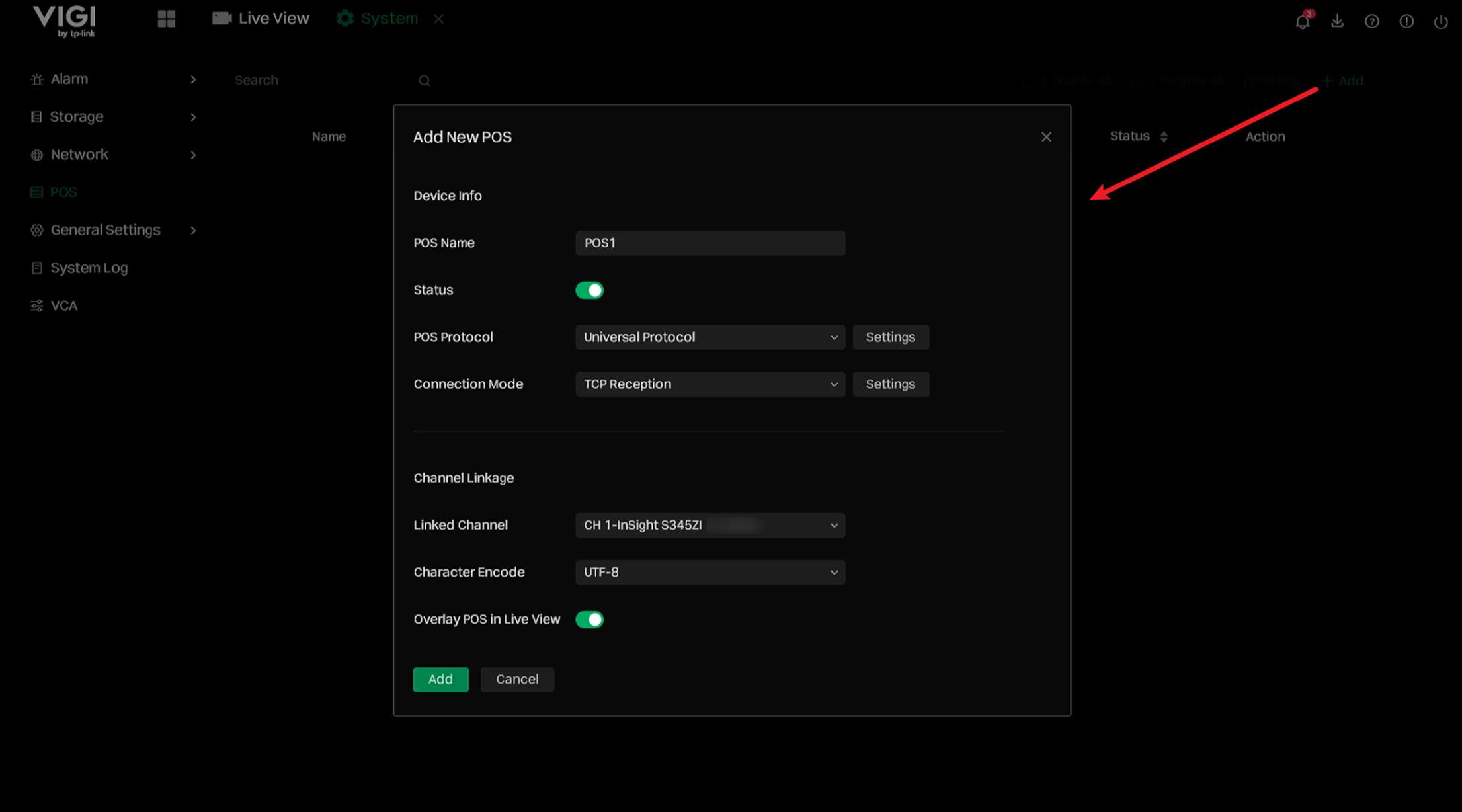Click the search magnifier icon
The image size is (1462, 812).
tap(425, 81)
